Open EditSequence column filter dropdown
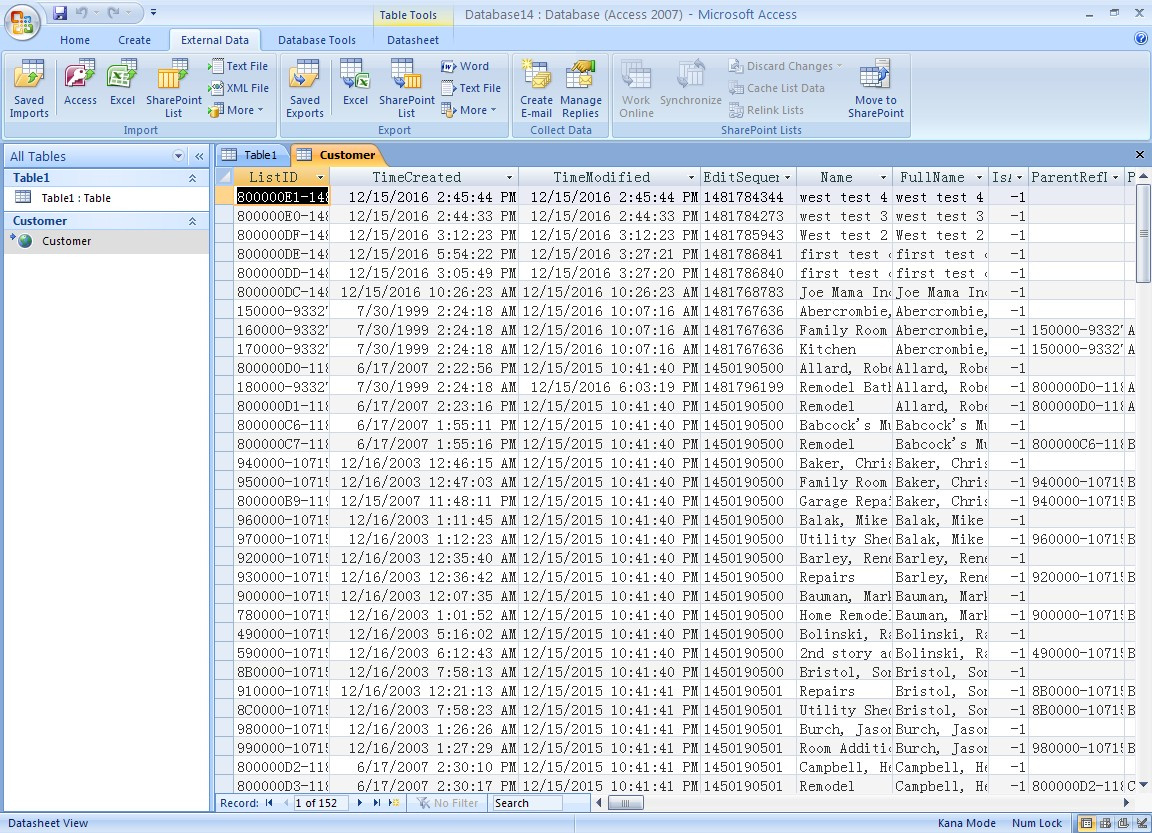Screen dimensions: 1152x833 coord(788,178)
